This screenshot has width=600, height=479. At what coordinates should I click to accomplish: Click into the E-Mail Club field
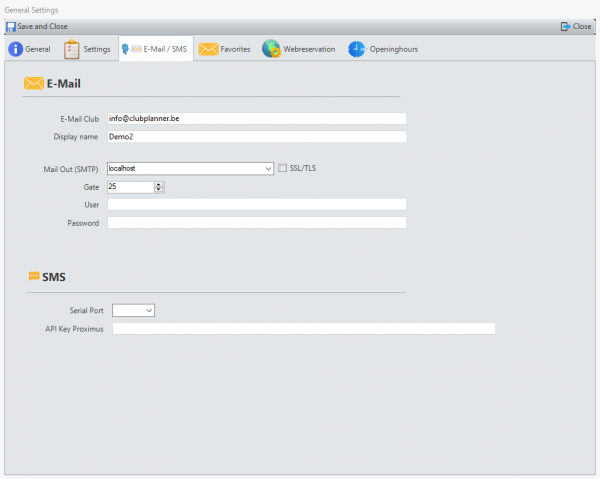pos(256,118)
